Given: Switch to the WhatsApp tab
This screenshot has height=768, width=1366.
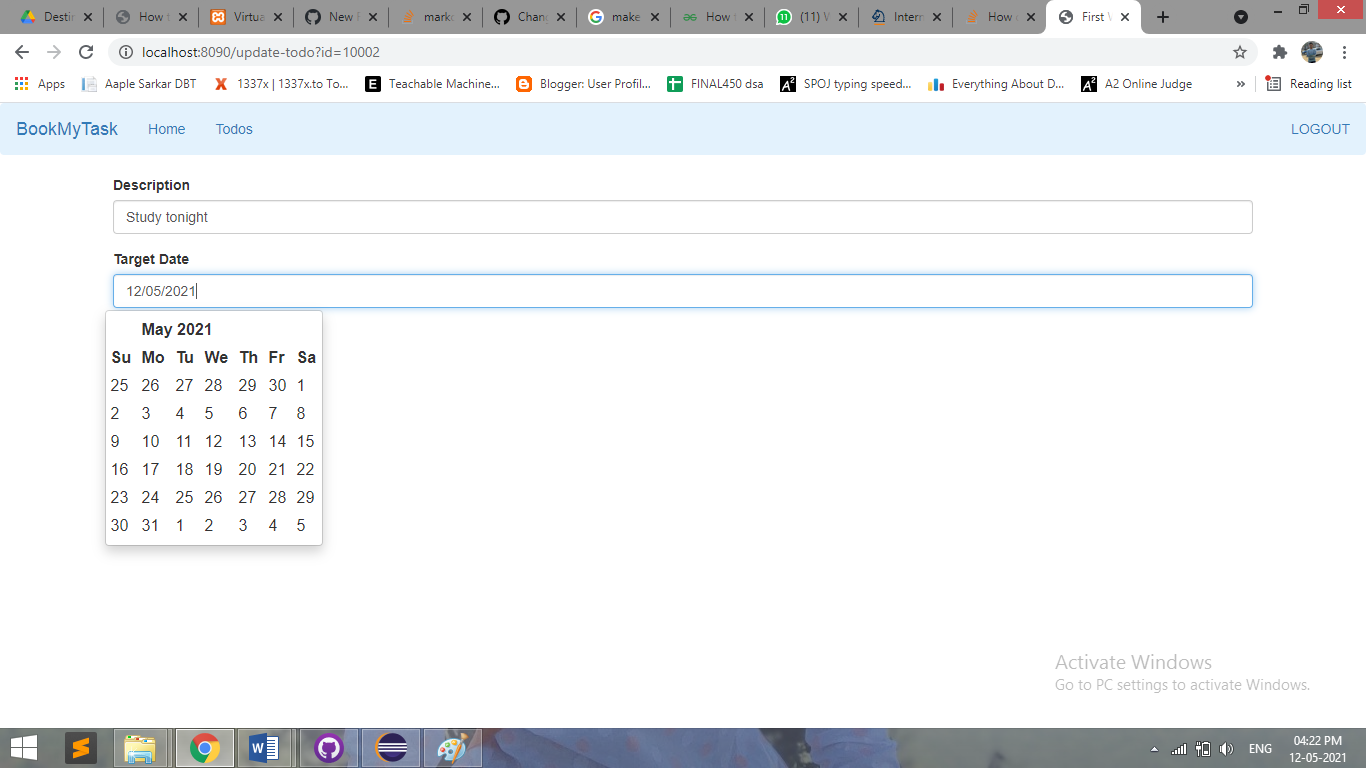Looking at the screenshot, I should click(811, 17).
